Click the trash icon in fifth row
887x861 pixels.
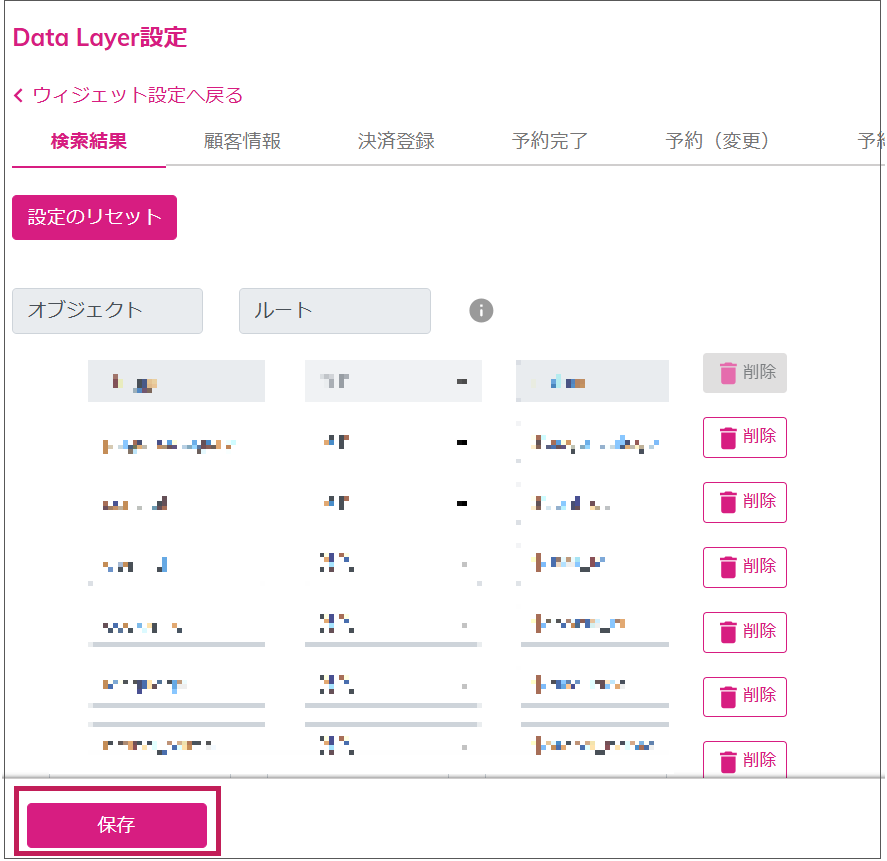click(728, 632)
